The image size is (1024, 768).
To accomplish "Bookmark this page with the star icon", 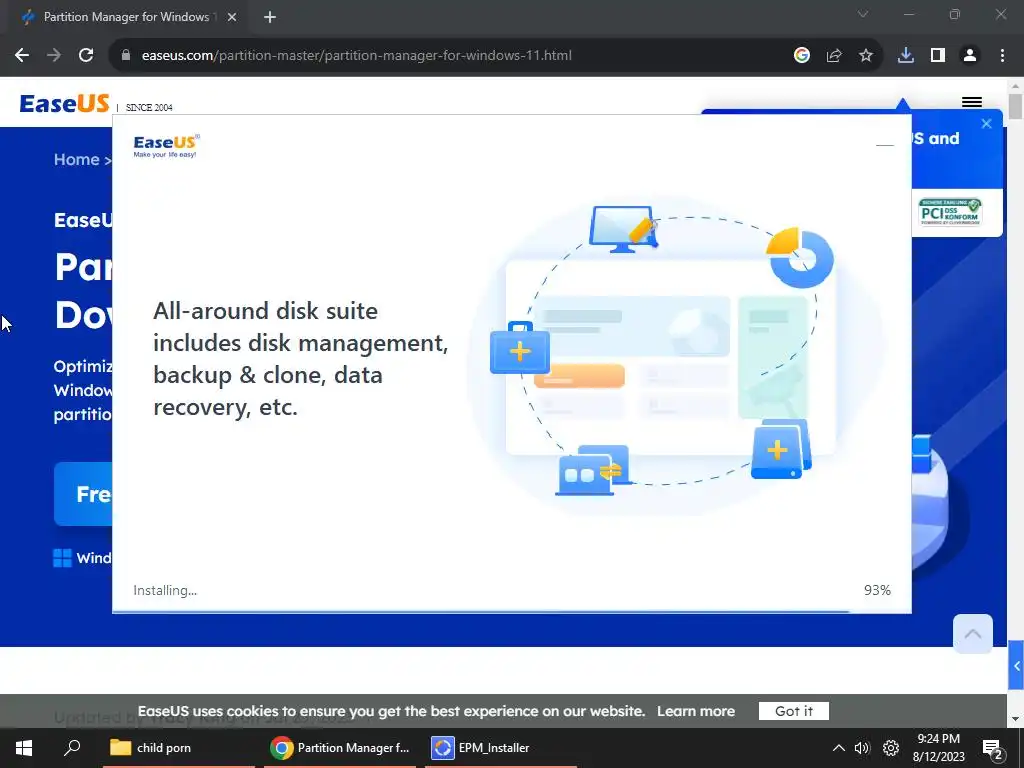I will coord(866,56).
